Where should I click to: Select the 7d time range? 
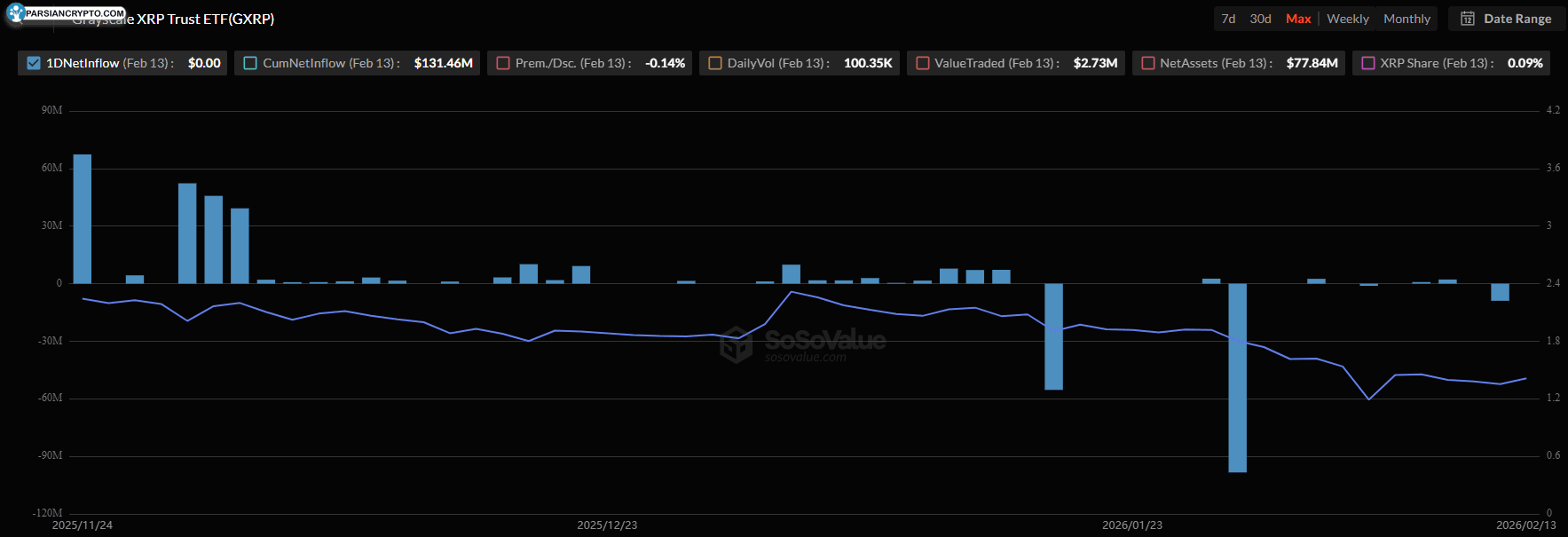click(1228, 19)
